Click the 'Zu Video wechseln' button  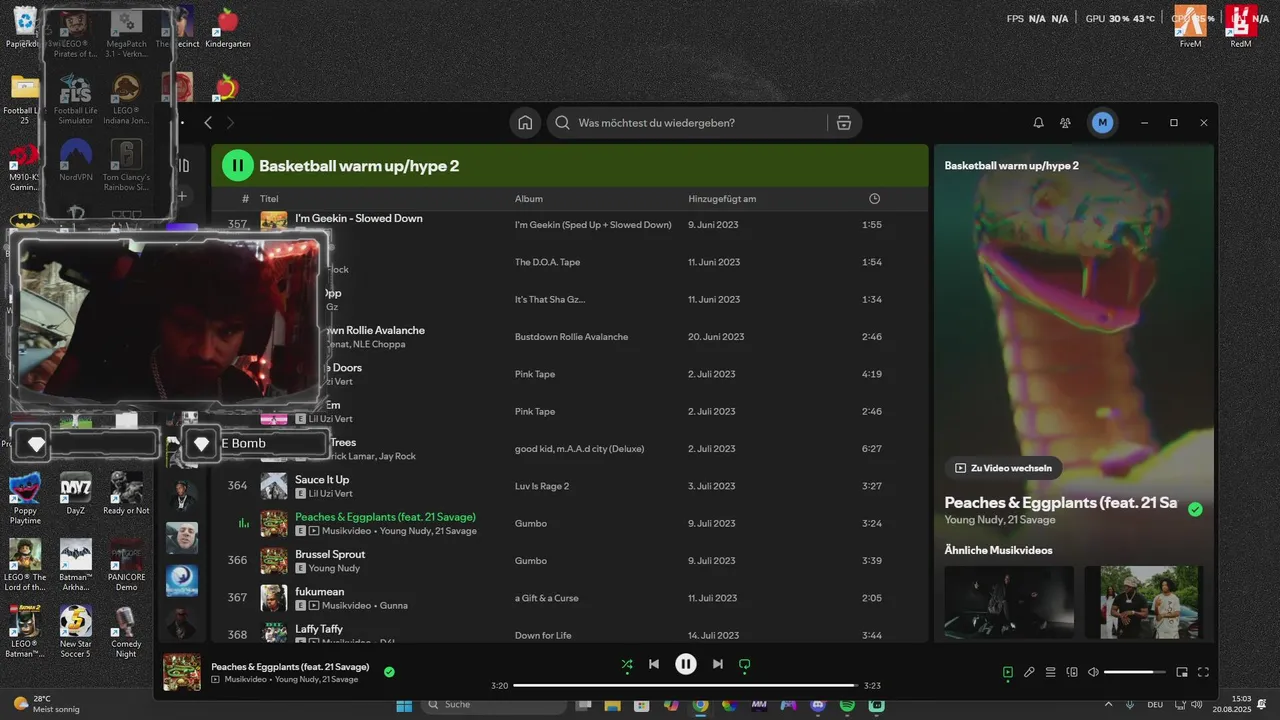pos(1004,468)
